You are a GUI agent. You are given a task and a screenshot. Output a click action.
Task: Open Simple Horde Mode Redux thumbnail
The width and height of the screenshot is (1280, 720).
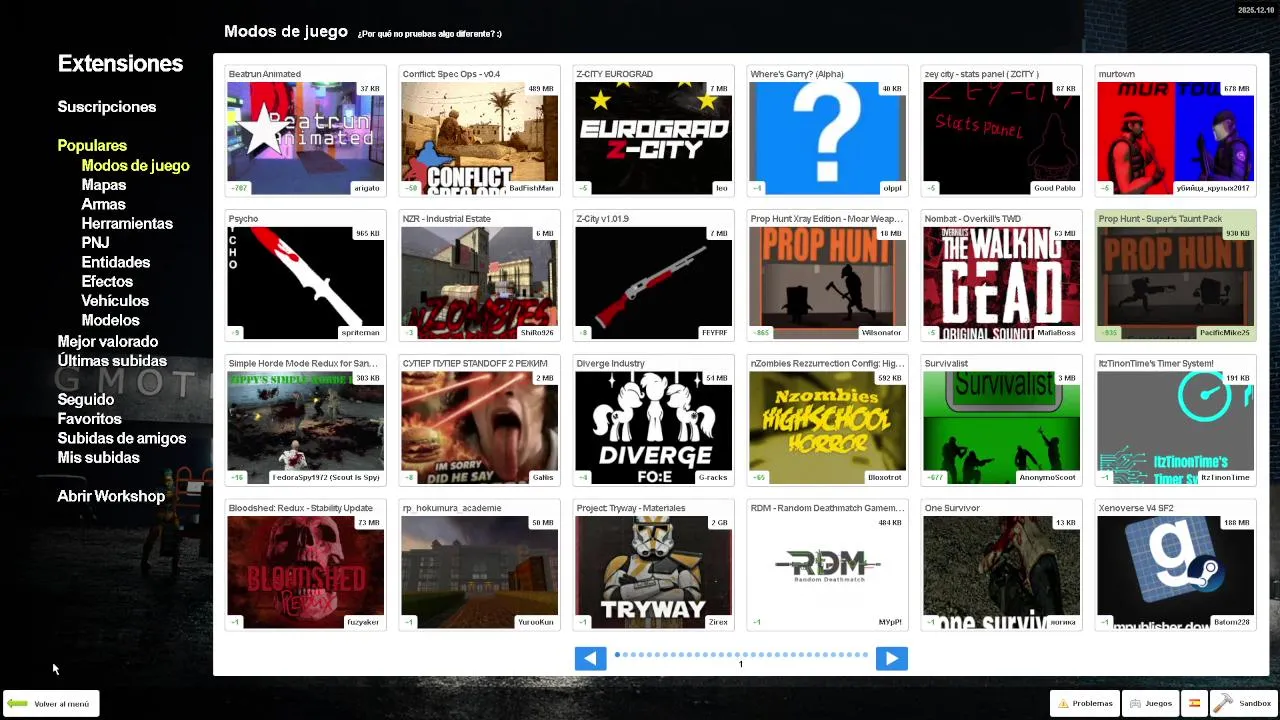[x=305, y=428]
